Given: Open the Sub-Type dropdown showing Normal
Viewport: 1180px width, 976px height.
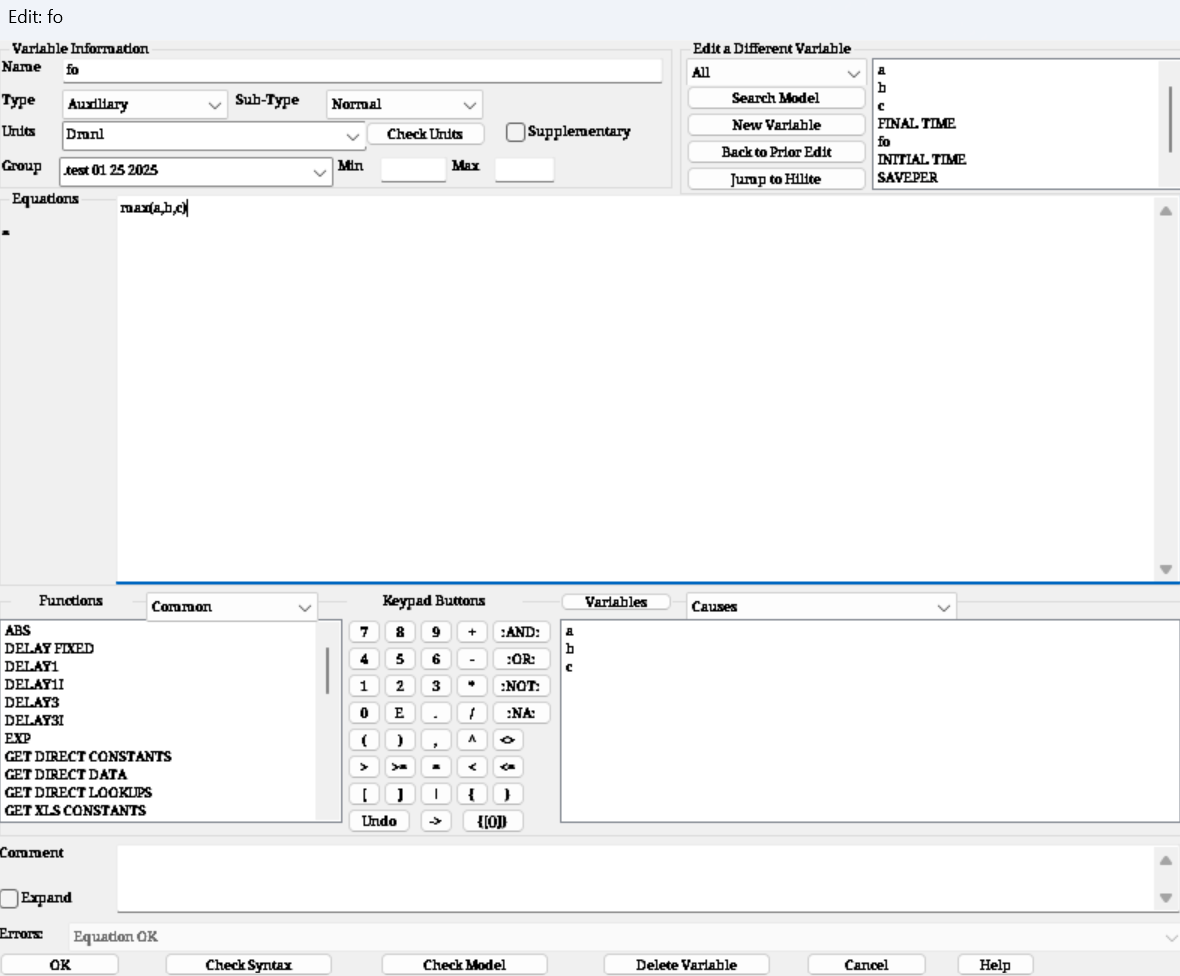Looking at the screenshot, I should 404,105.
